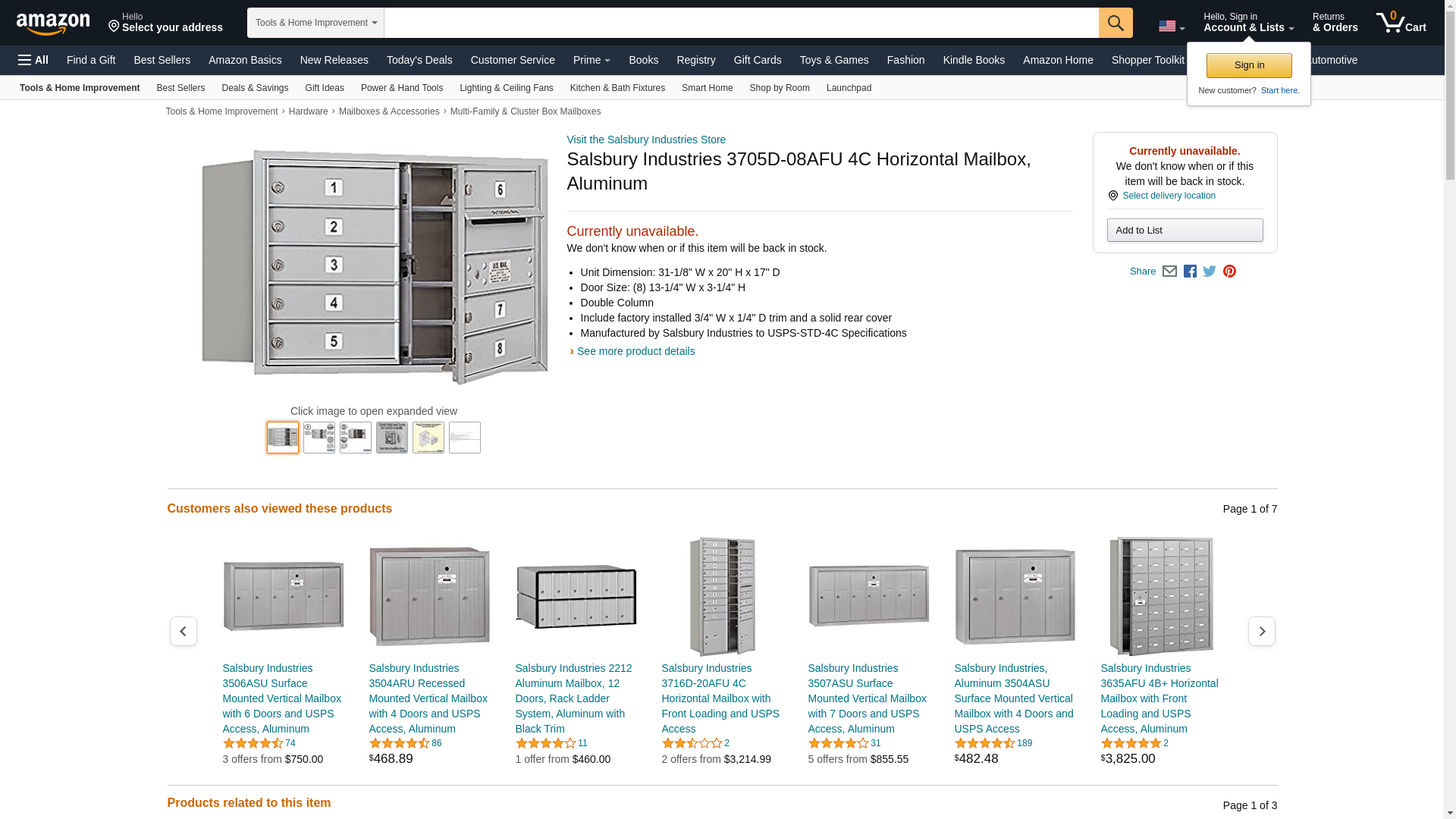
Task: Open the All hamburger menu
Action: 33,60
